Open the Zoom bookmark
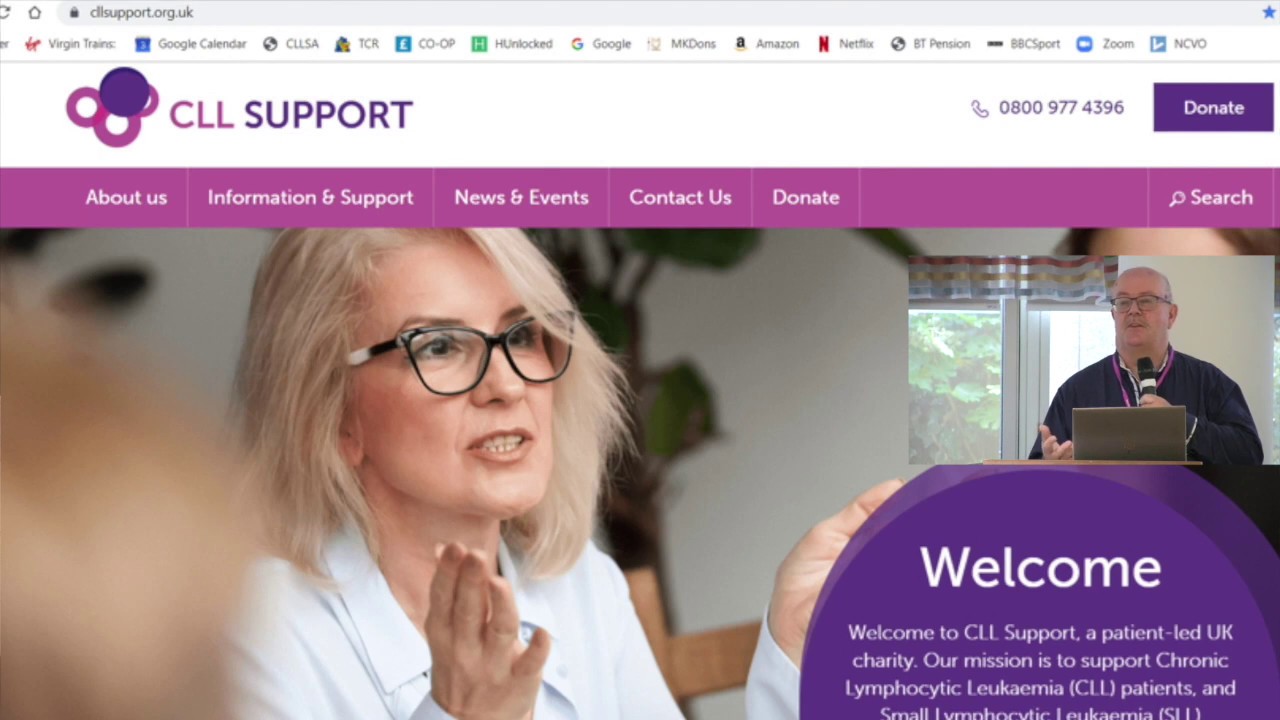Image resolution: width=1280 pixels, height=720 pixels. click(x=1105, y=44)
